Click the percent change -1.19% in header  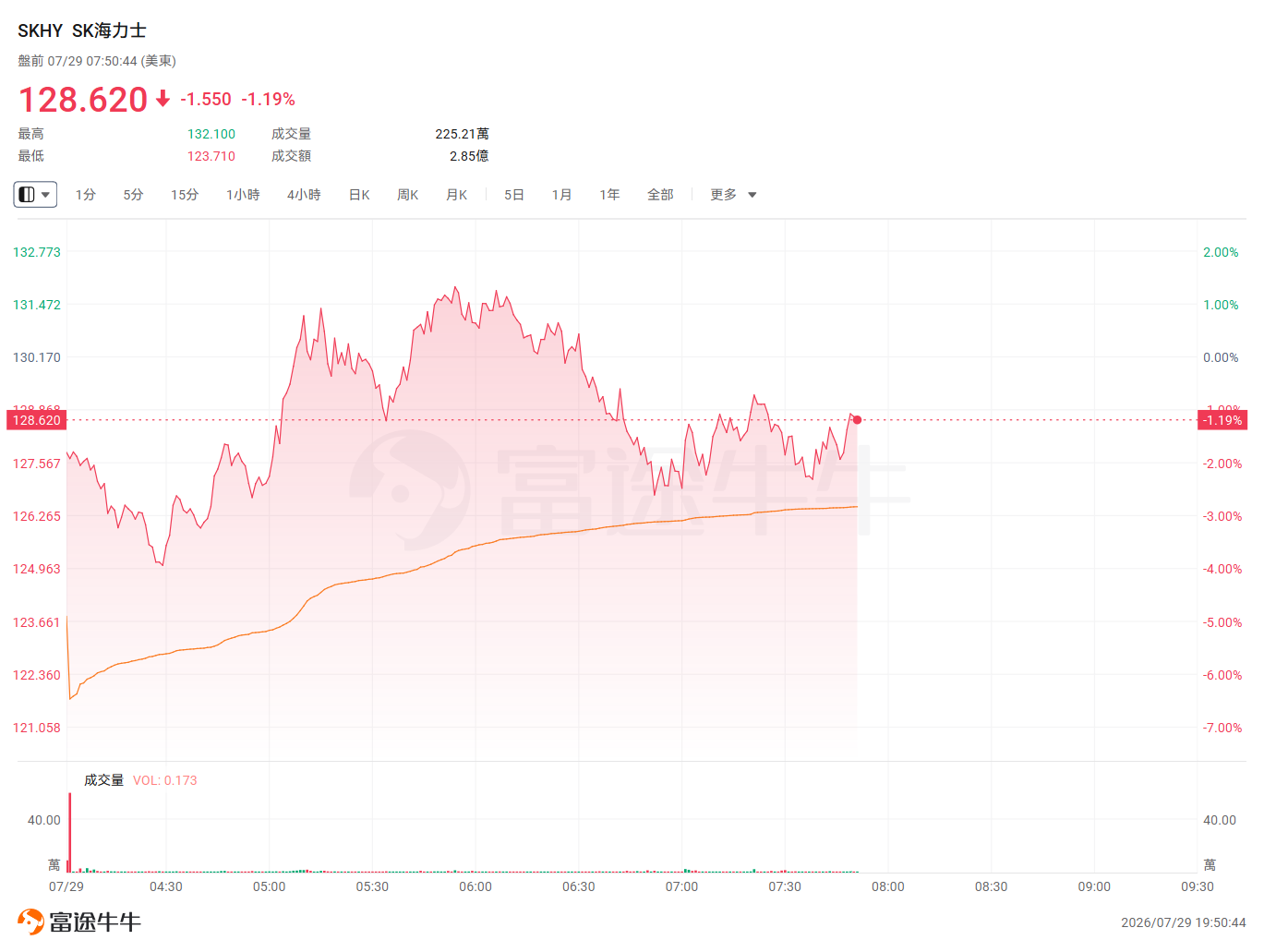tap(269, 100)
